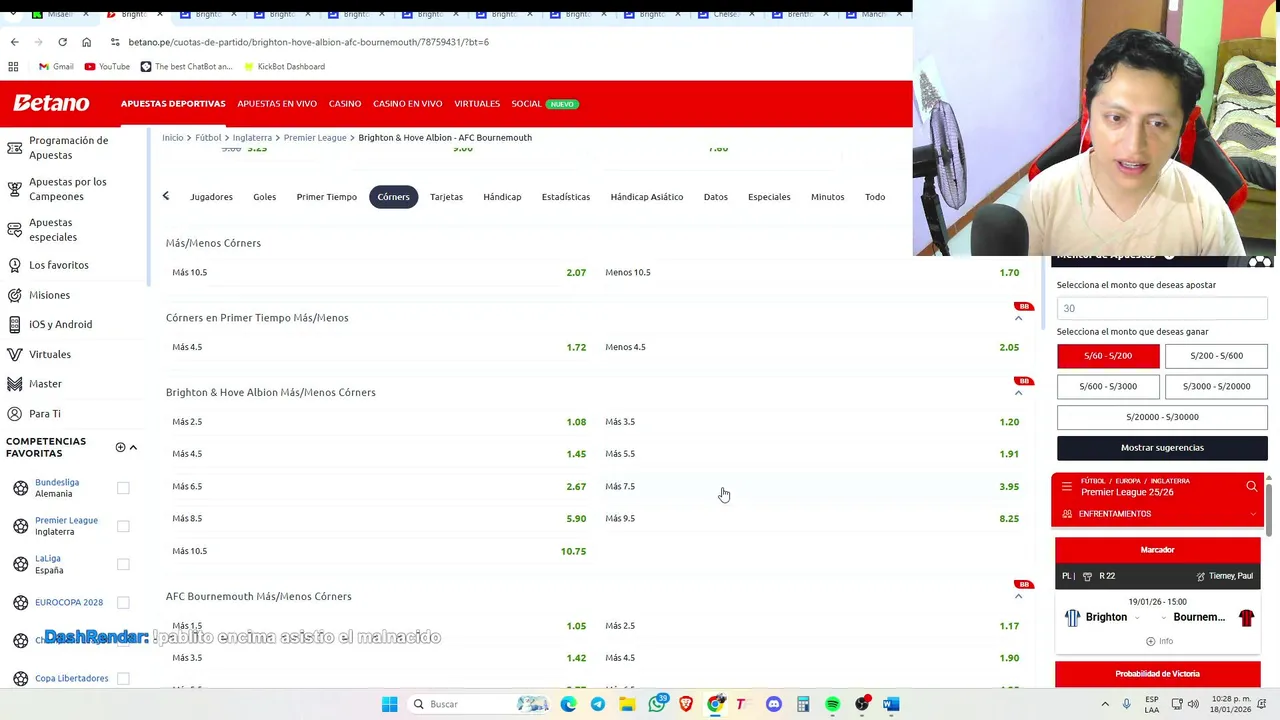This screenshot has width=1280, height=720.
Task: Open the Virtuales top menu item
Action: pos(477,104)
